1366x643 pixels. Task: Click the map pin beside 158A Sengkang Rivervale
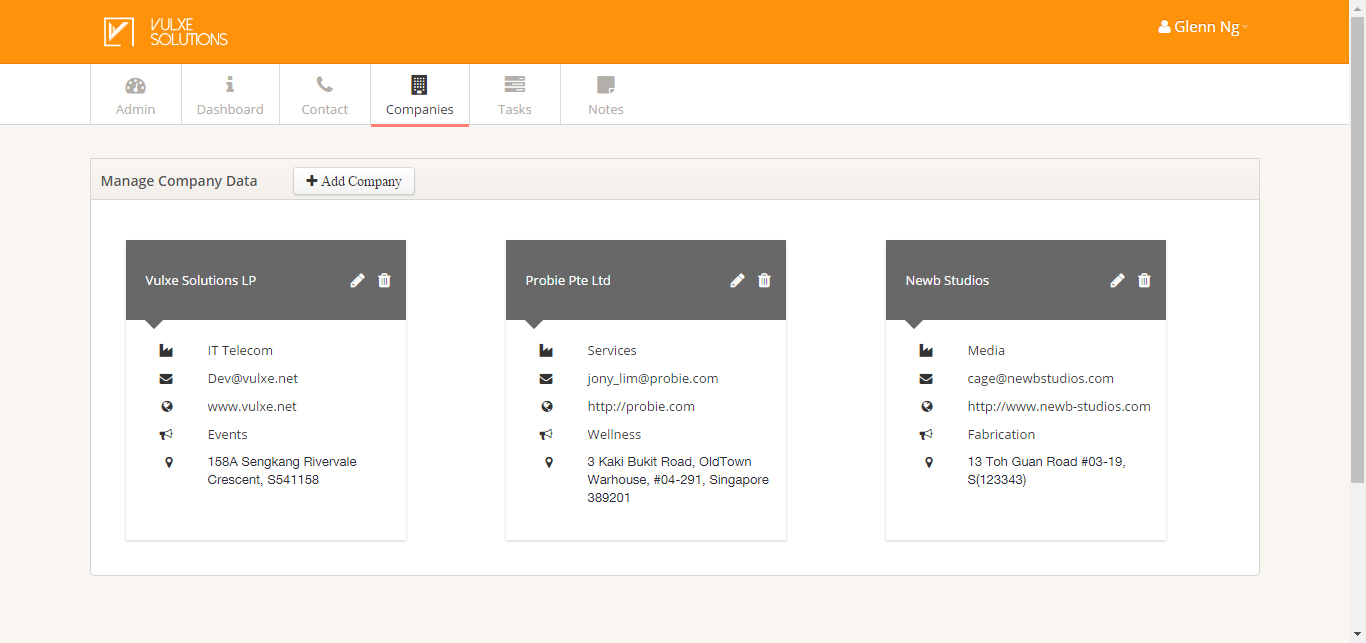(x=169, y=463)
